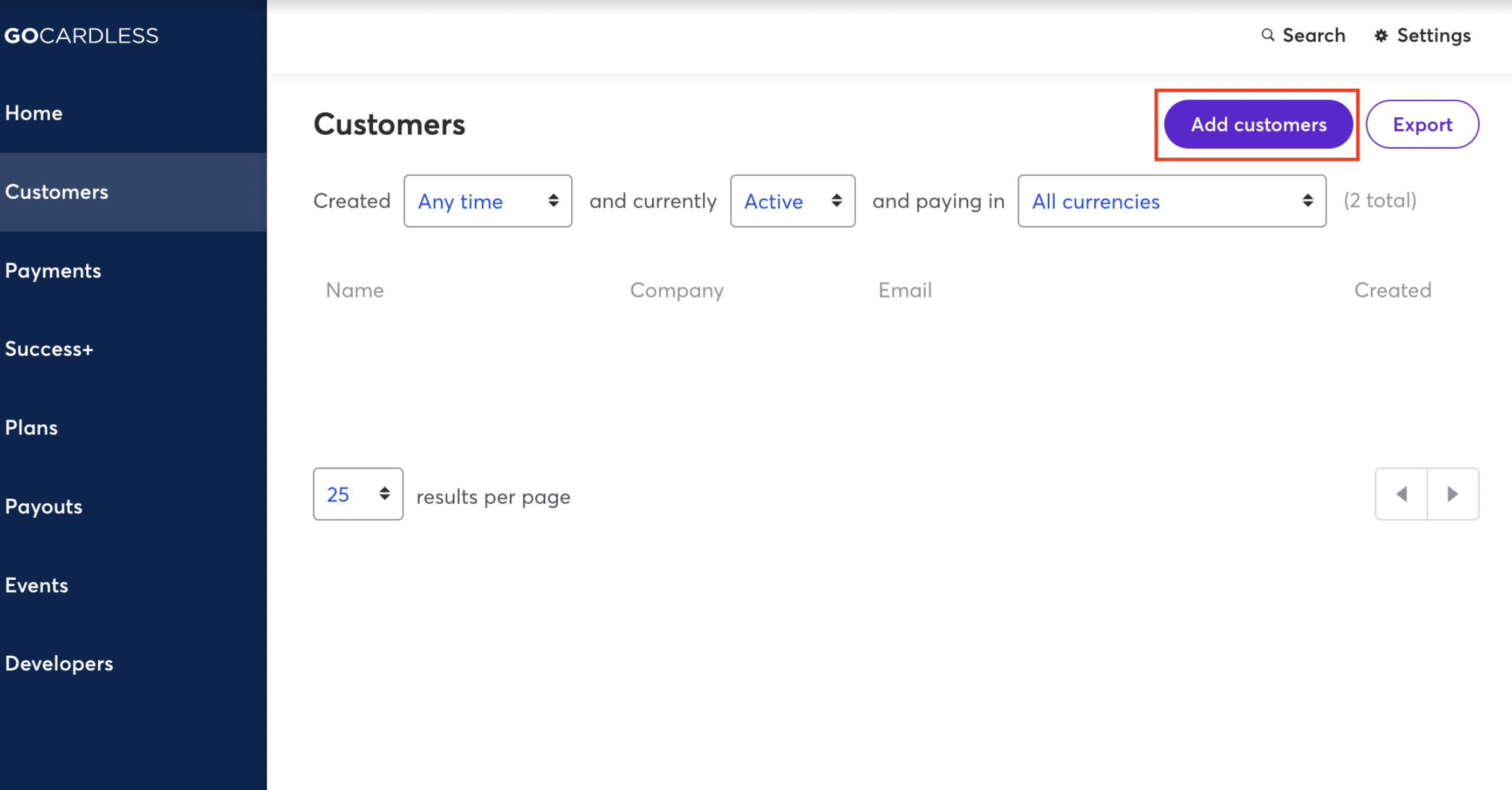The width and height of the screenshot is (1512, 790).
Task: Click the Email column header
Action: tap(905, 290)
